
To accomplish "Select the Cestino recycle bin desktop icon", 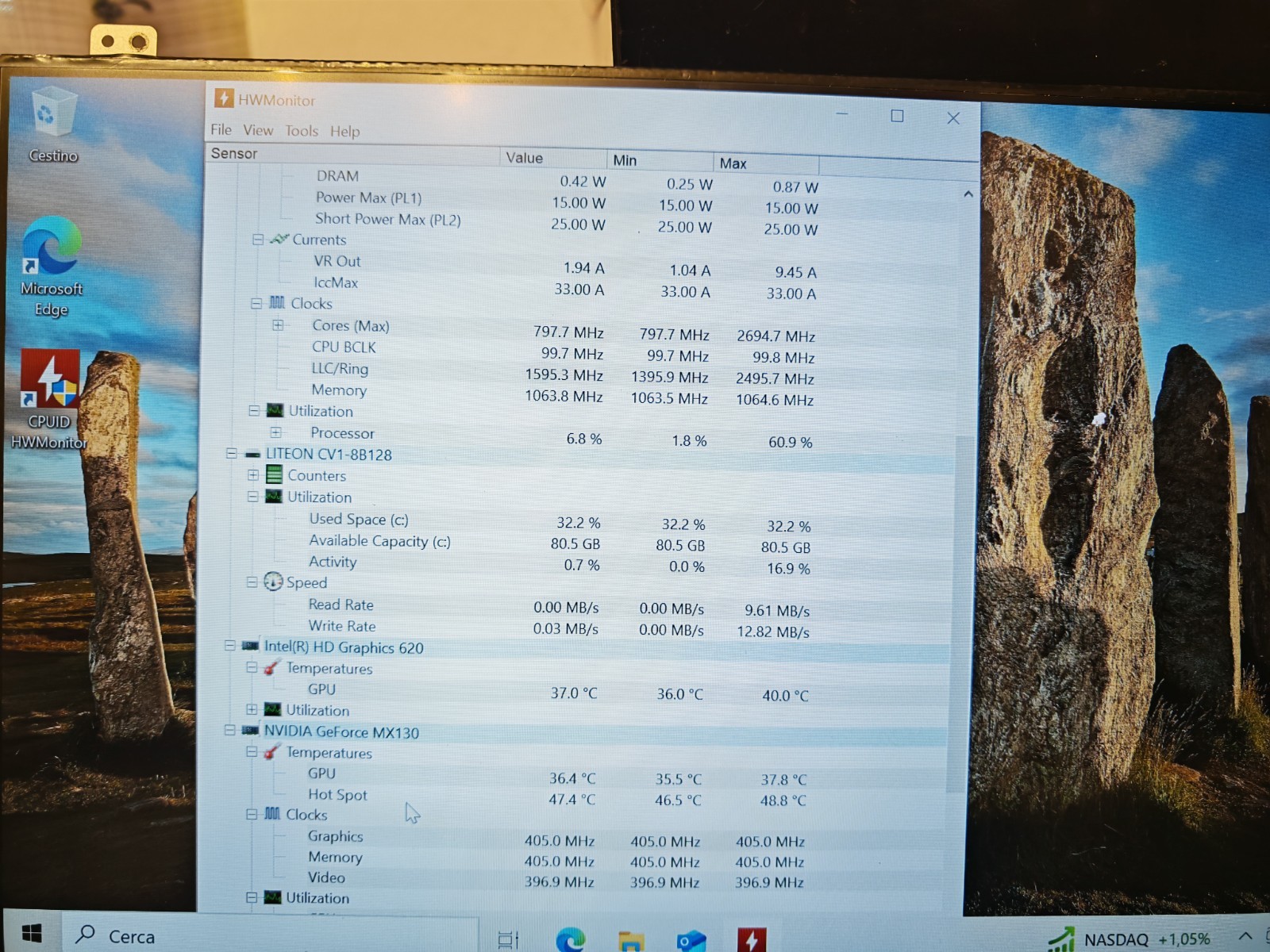I will pos(54,125).
